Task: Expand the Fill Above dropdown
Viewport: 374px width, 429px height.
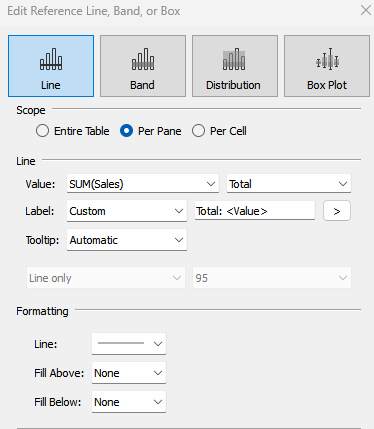Action: coord(129,373)
